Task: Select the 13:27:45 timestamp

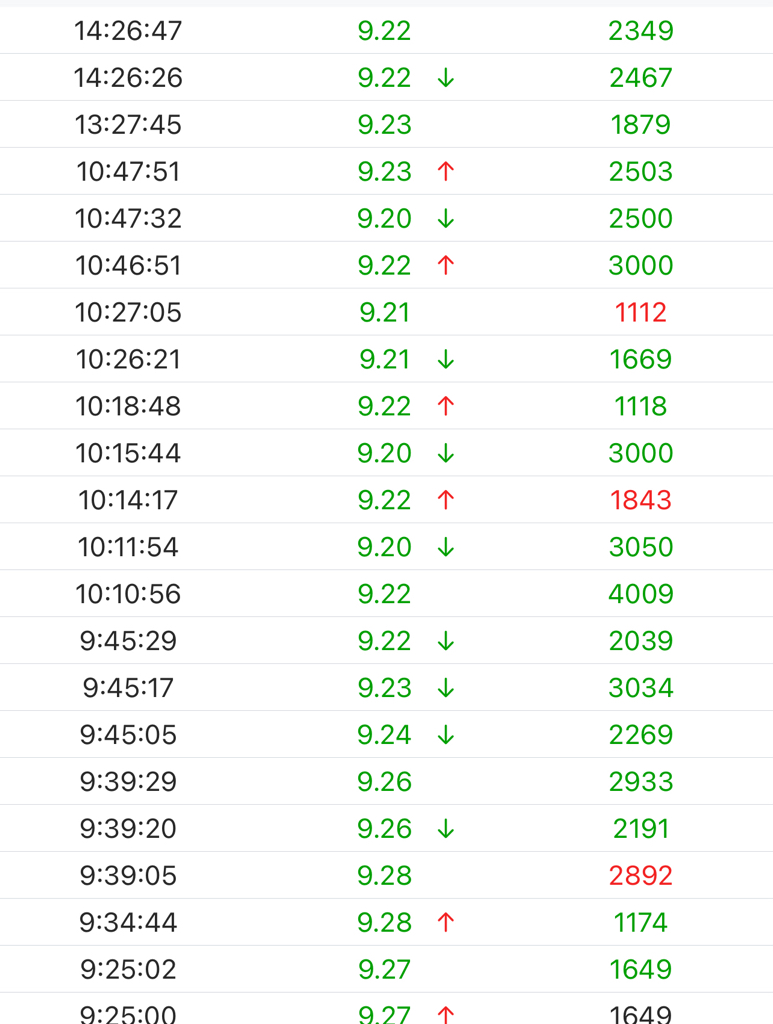Action: pyautogui.click(x=128, y=125)
